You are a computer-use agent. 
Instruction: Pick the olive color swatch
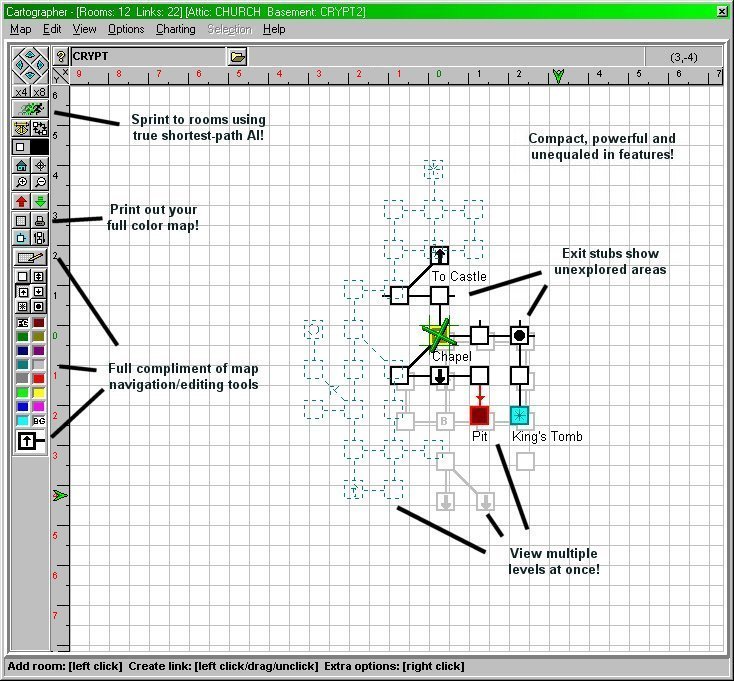pos(39,337)
